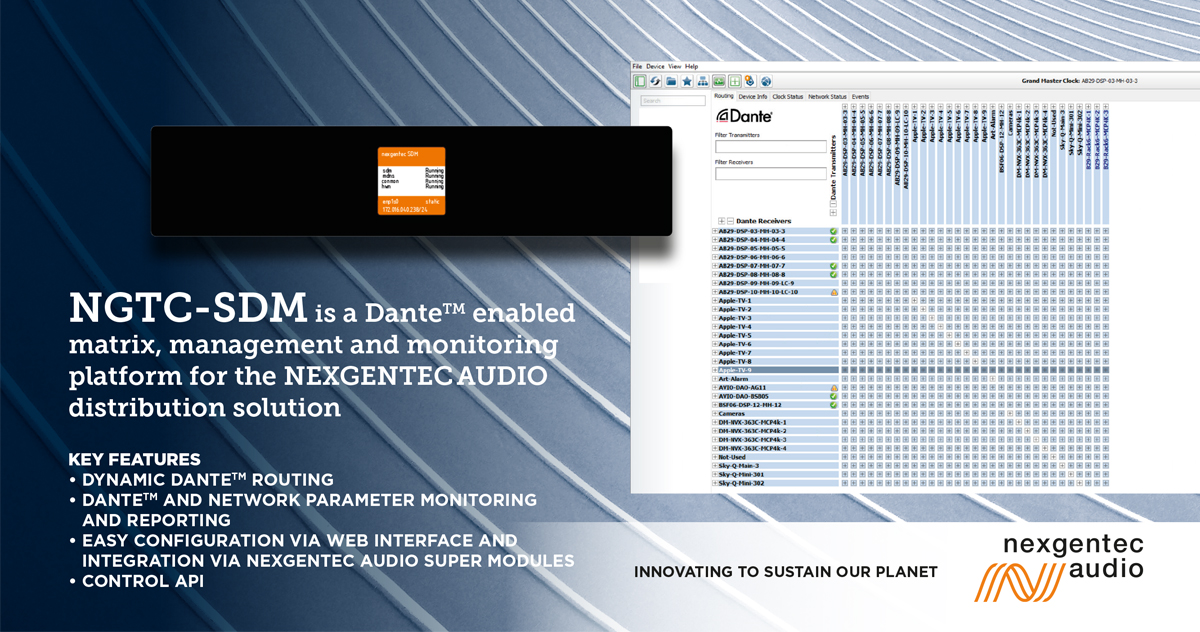Click the Filter Transmitters input field
The image size is (1200, 632).
click(x=771, y=146)
